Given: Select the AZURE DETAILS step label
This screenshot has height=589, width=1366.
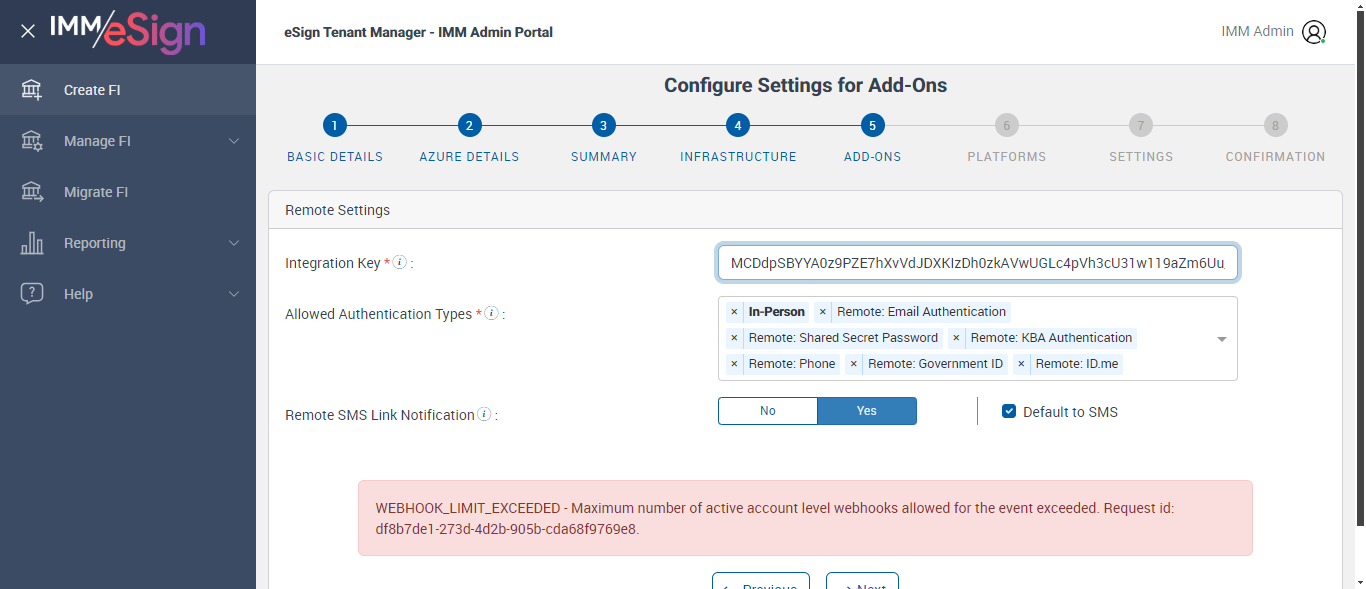Looking at the screenshot, I should pos(469,157).
